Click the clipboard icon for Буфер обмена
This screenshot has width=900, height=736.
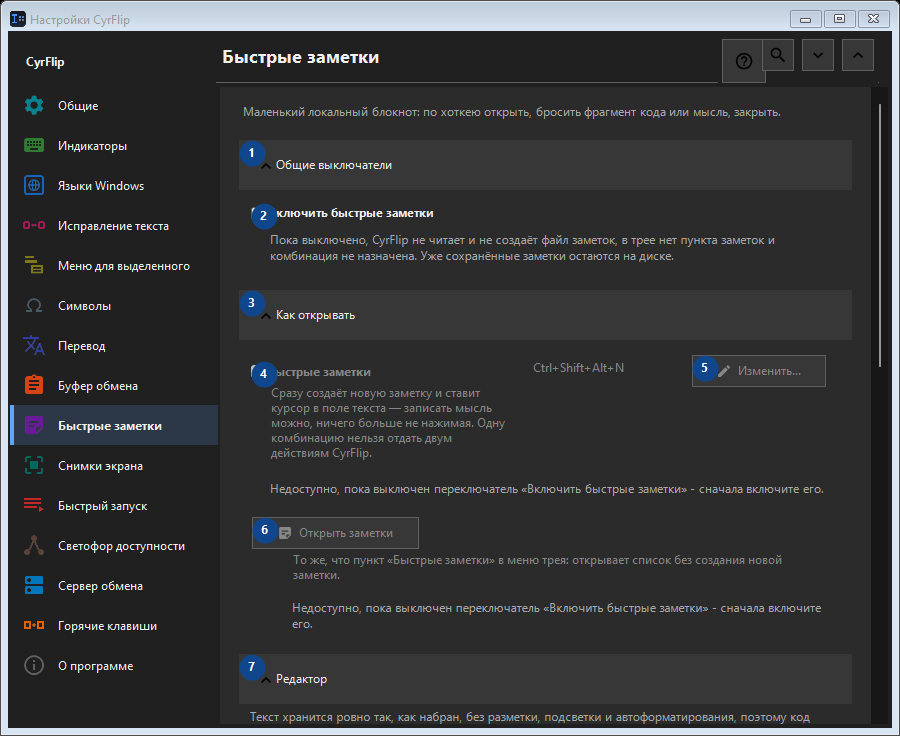(x=34, y=386)
